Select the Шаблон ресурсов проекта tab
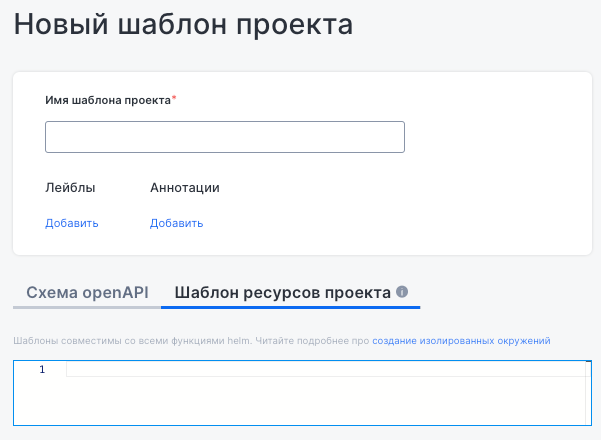The height and width of the screenshot is (440, 601). click(282, 293)
